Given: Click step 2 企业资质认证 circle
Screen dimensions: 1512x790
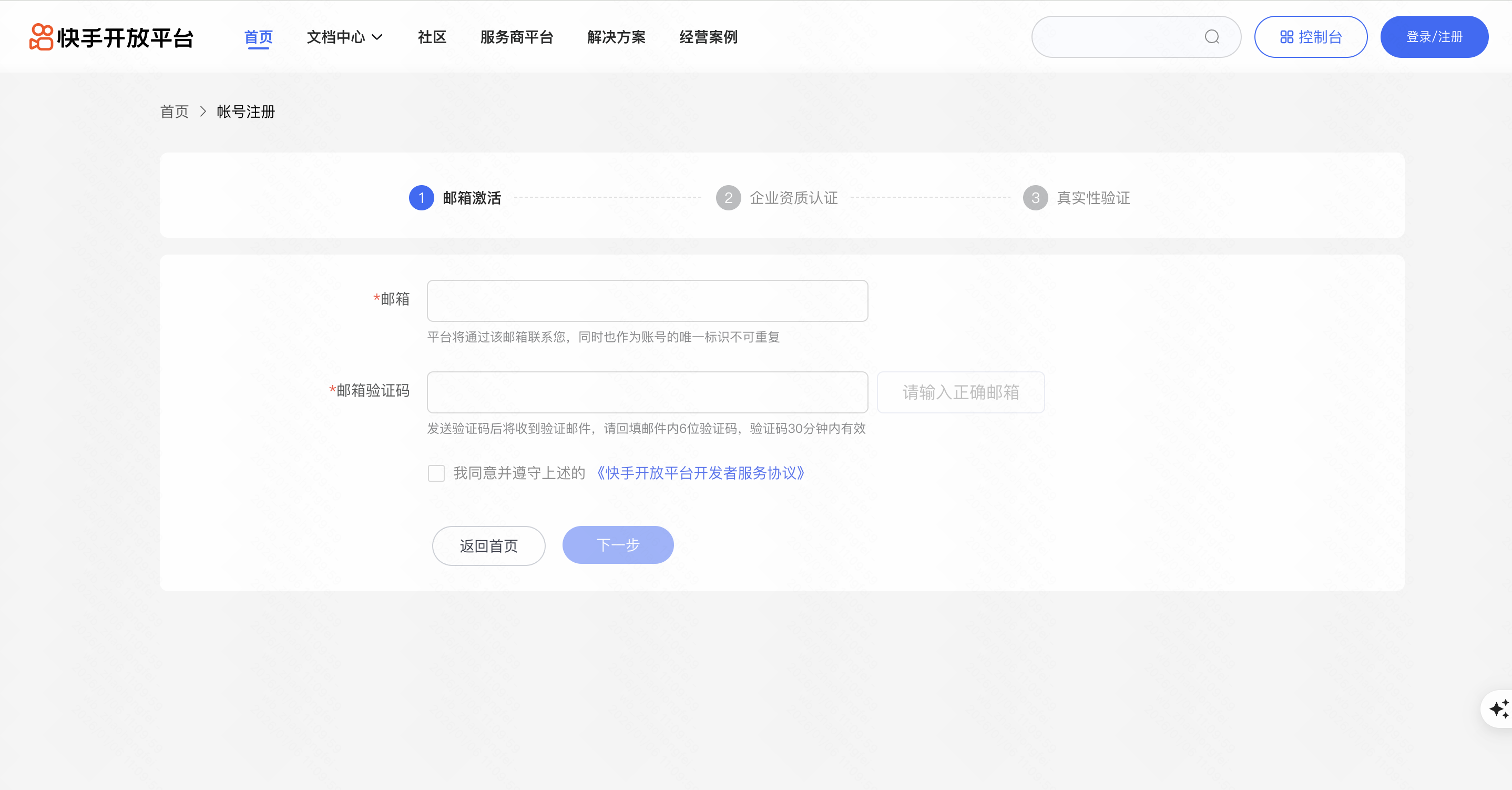Looking at the screenshot, I should [x=728, y=198].
